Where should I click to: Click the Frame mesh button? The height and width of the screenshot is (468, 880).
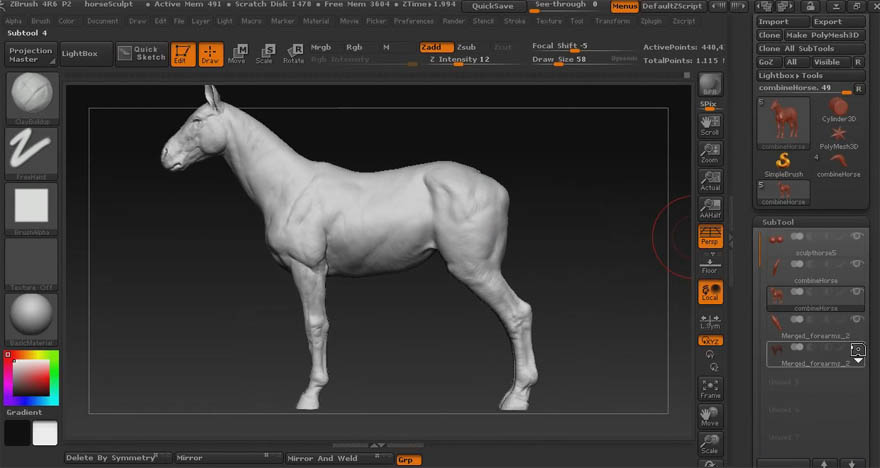pos(710,388)
